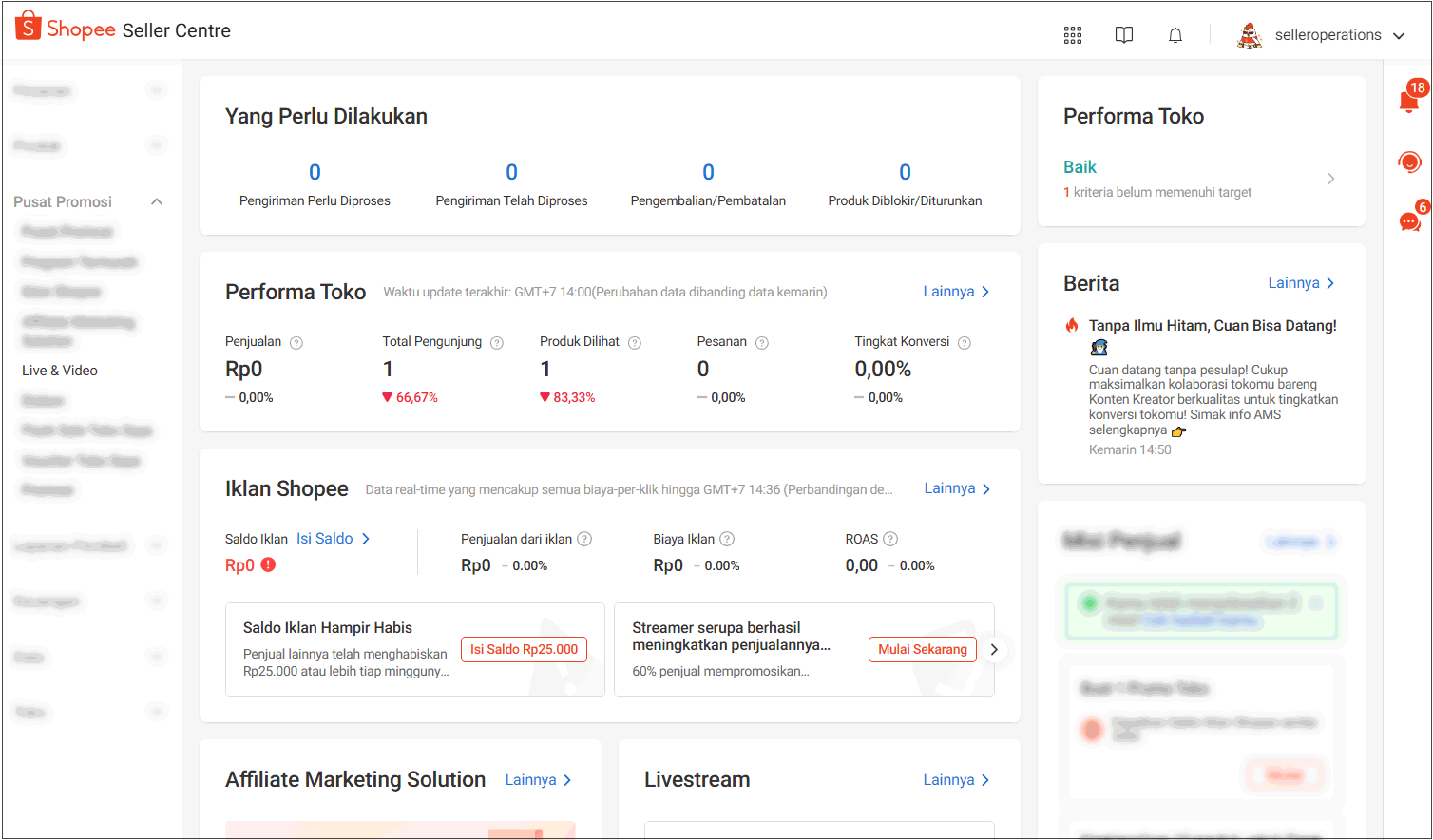Open the selleroperations account dropdown

tap(1399, 35)
